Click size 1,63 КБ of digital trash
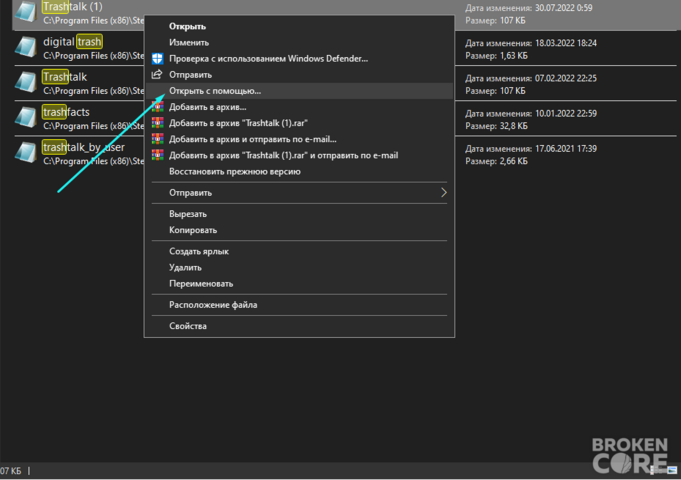 point(514,56)
